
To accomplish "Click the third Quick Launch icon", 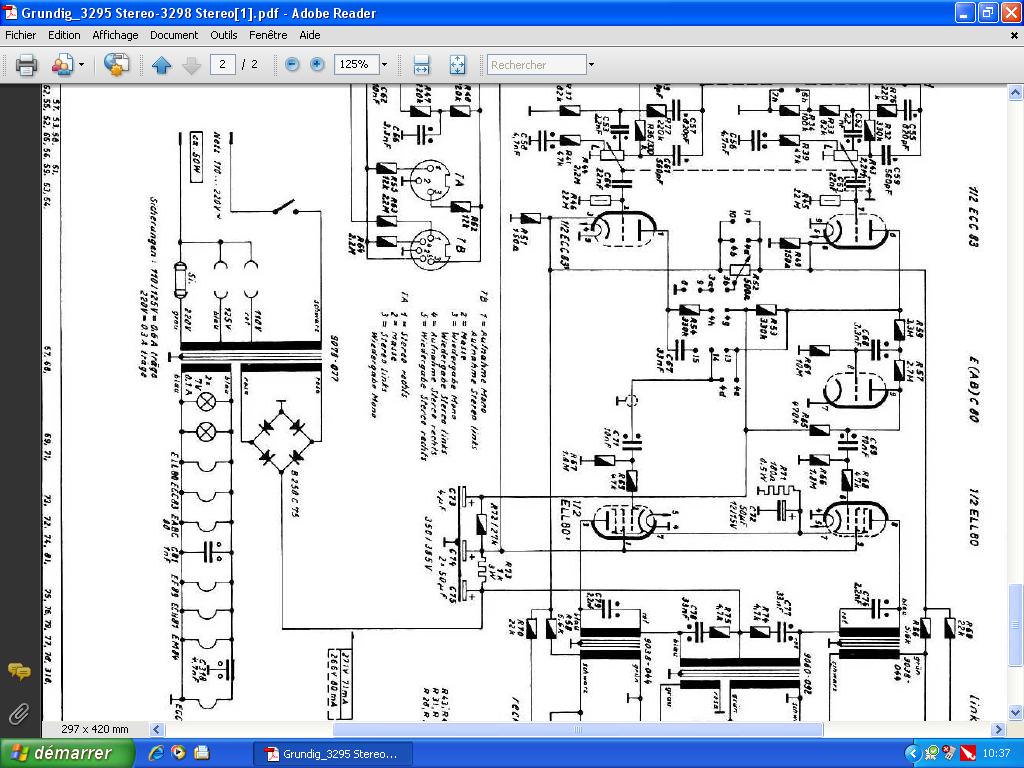I will (x=202, y=753).
